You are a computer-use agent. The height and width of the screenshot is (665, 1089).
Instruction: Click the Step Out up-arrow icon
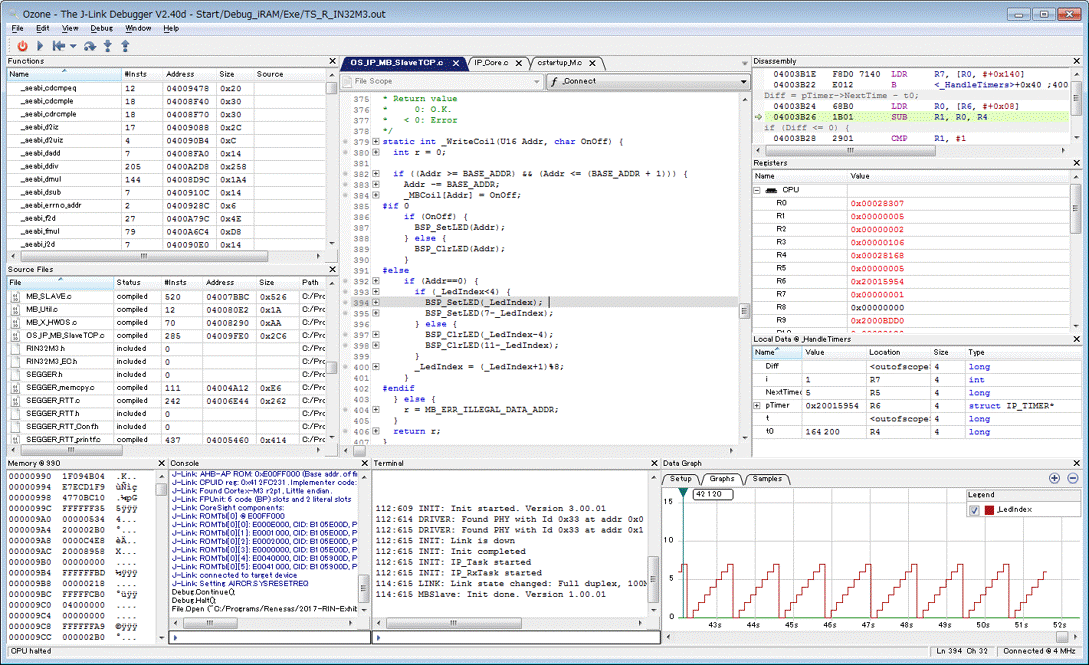127,45
